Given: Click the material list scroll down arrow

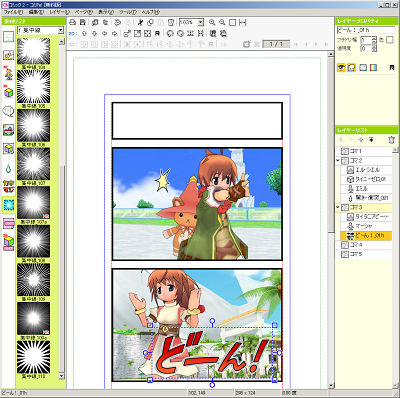Looking at the screenshot, I should pos(61,376).
